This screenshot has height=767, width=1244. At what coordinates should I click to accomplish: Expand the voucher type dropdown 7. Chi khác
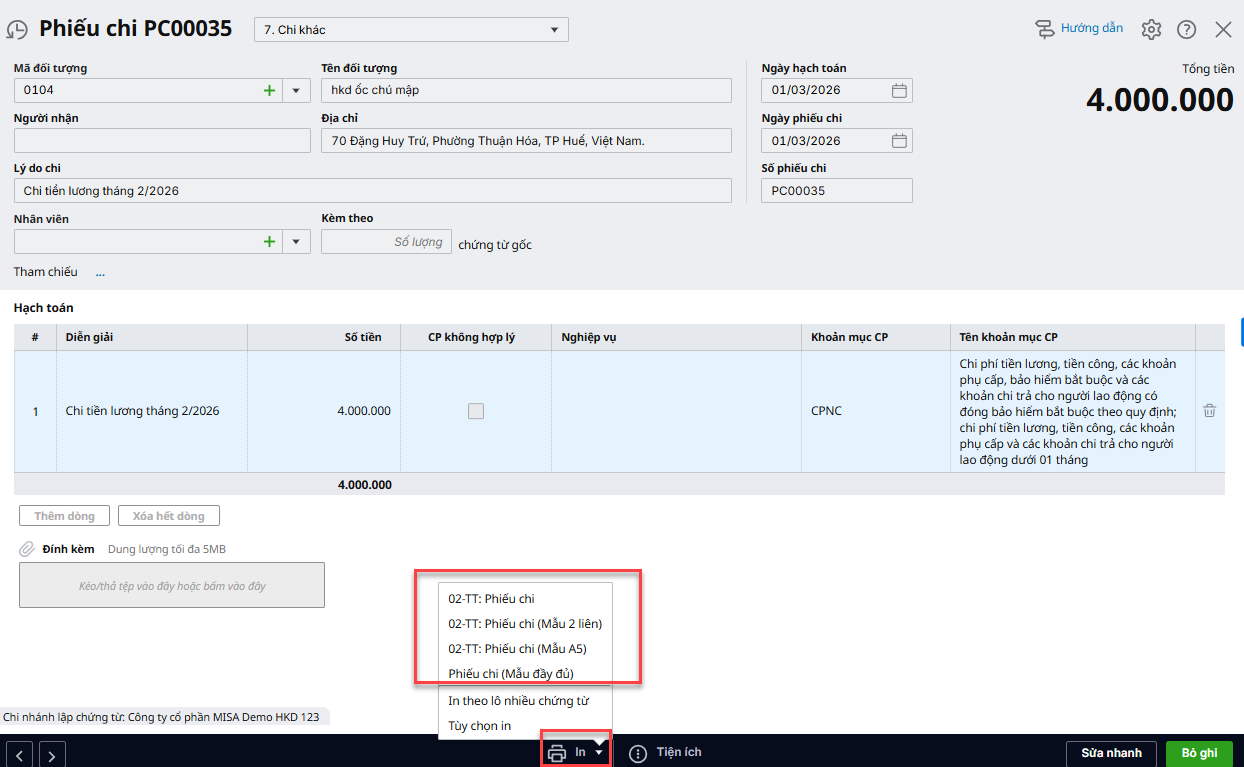coord(554,30)
